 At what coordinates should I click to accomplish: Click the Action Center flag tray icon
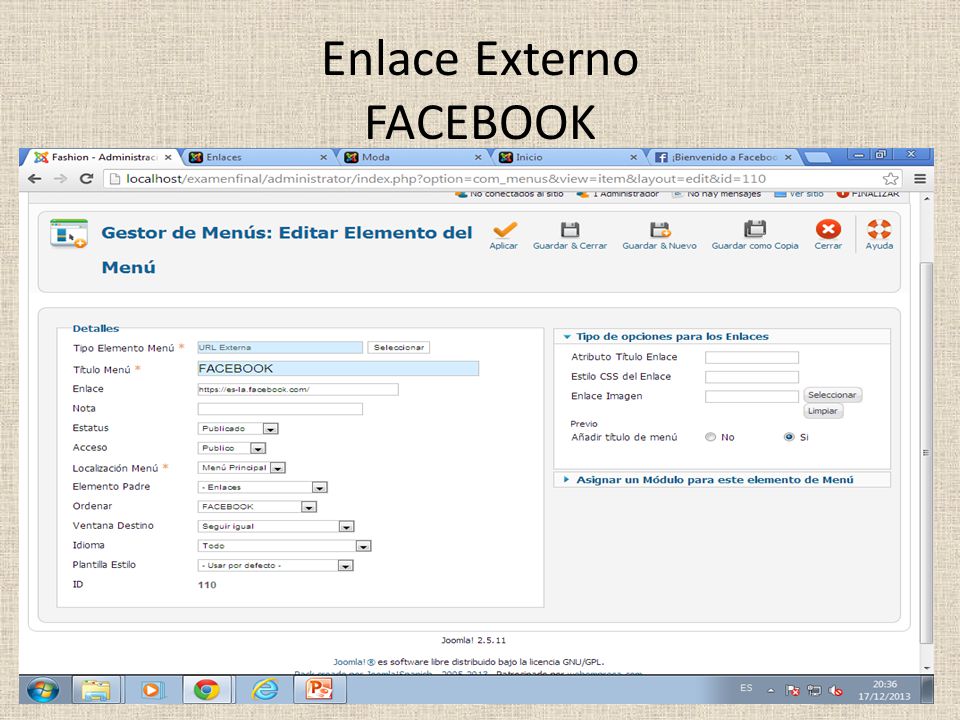(x=792, y=691)
